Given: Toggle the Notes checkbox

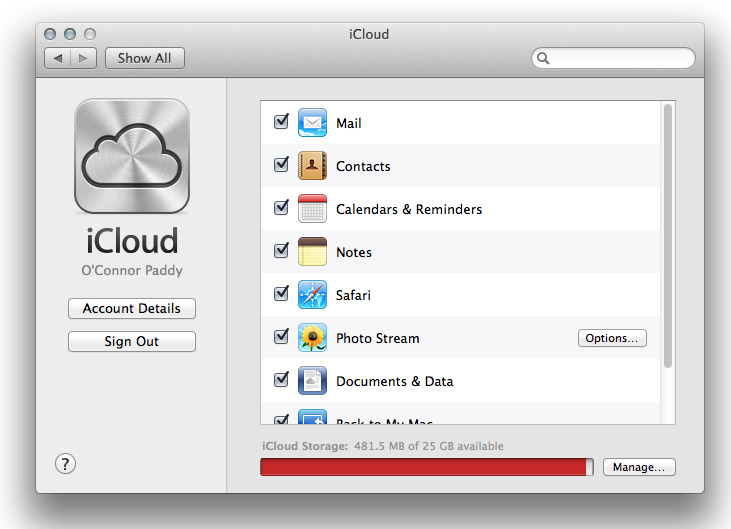Looking at the screenshot, I should point(281,250).
